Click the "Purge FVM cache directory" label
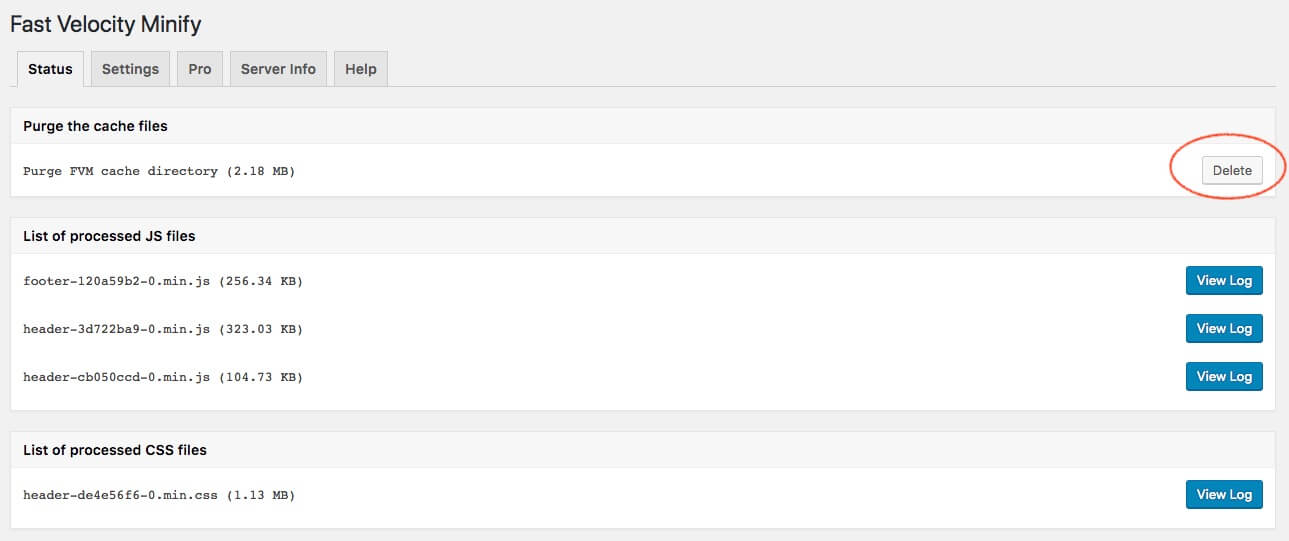1289x541 pixels. [120, 172]
